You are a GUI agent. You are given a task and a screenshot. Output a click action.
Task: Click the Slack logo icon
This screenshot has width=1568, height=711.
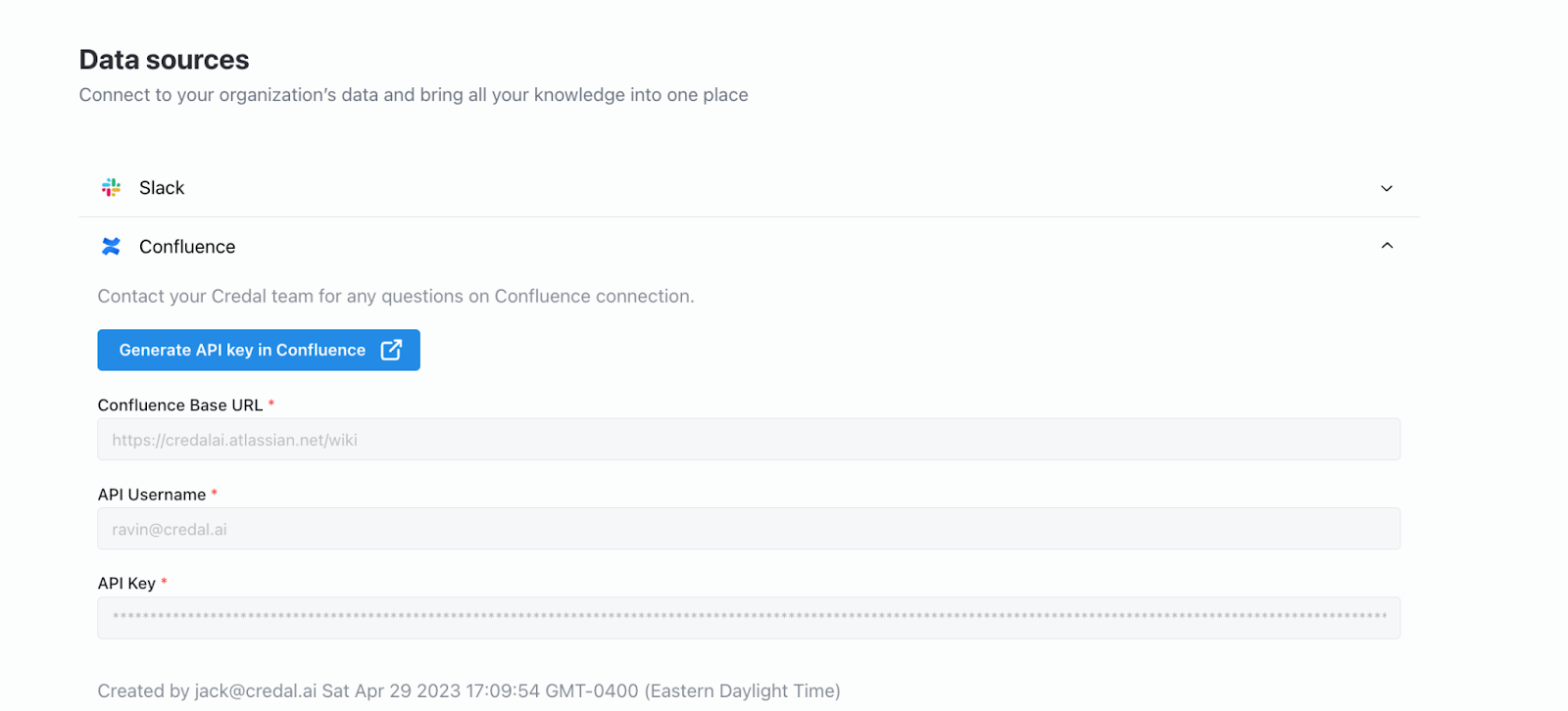[112, 187]
